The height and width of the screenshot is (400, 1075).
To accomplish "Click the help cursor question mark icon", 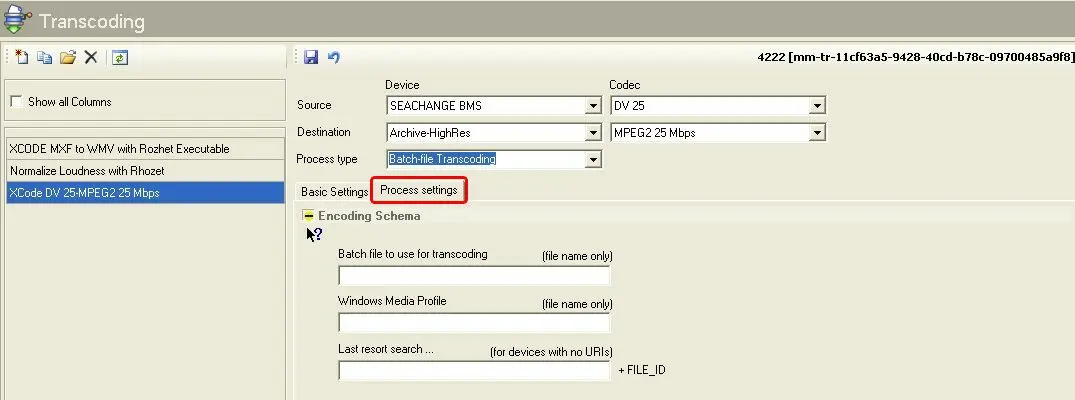I will [314, 235].
